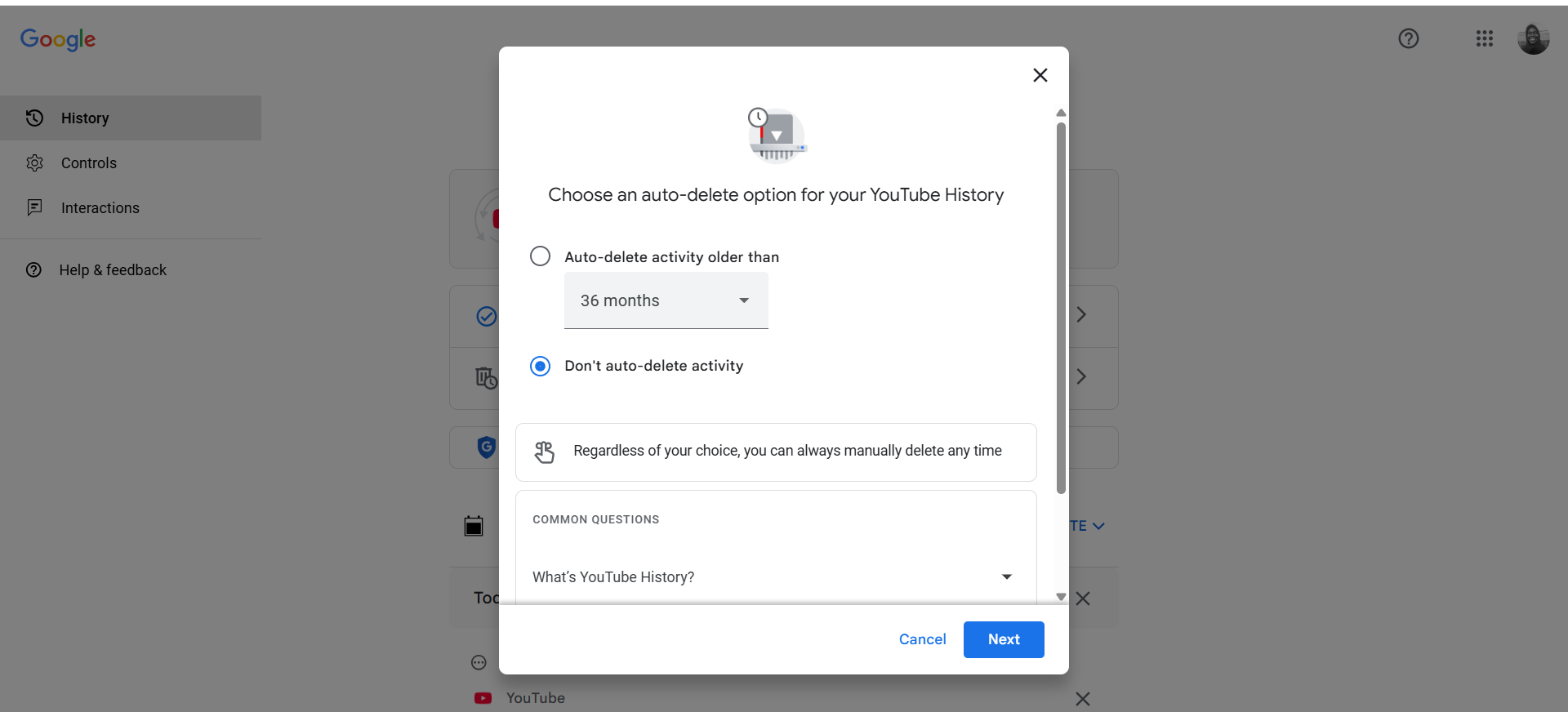This screenshot has height=712, width=1568.
Task: Open the History sidebar item
Action: tap(131, 118)
